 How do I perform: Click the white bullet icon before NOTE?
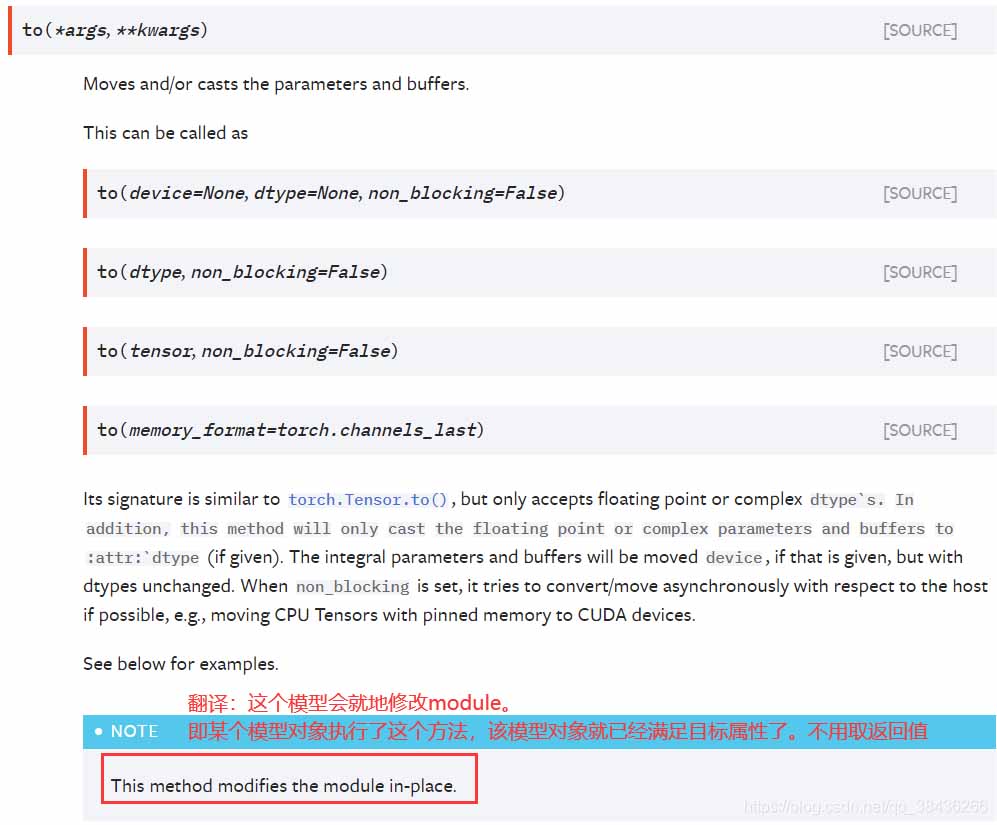pos(99,731)
